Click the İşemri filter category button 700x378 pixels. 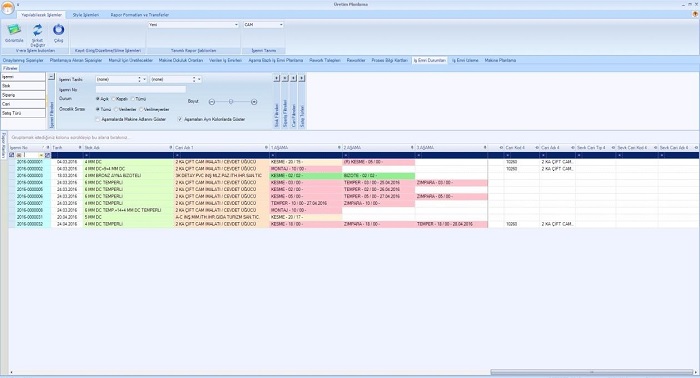pos(23,77)
